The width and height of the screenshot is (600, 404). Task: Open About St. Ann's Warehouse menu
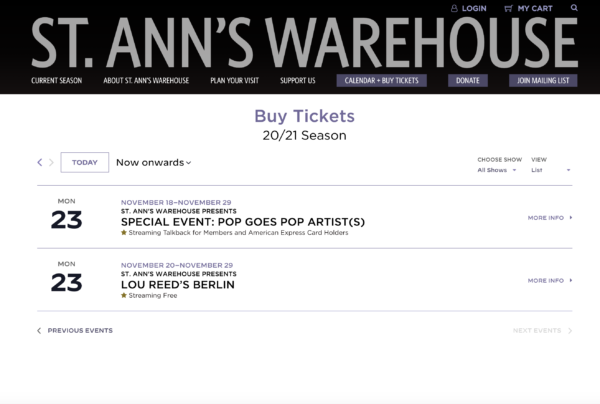[x=146, y=80]
